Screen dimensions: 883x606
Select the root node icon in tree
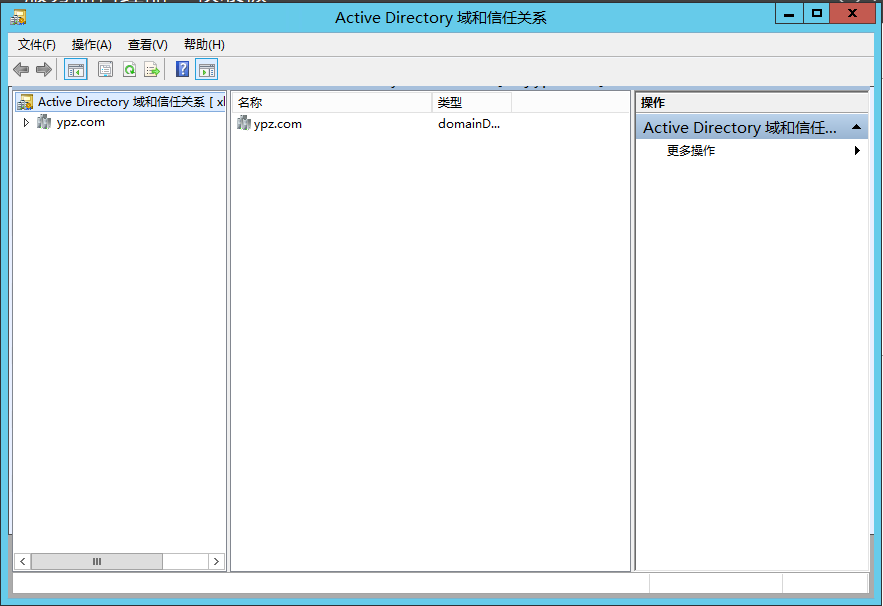coord(25,102)
